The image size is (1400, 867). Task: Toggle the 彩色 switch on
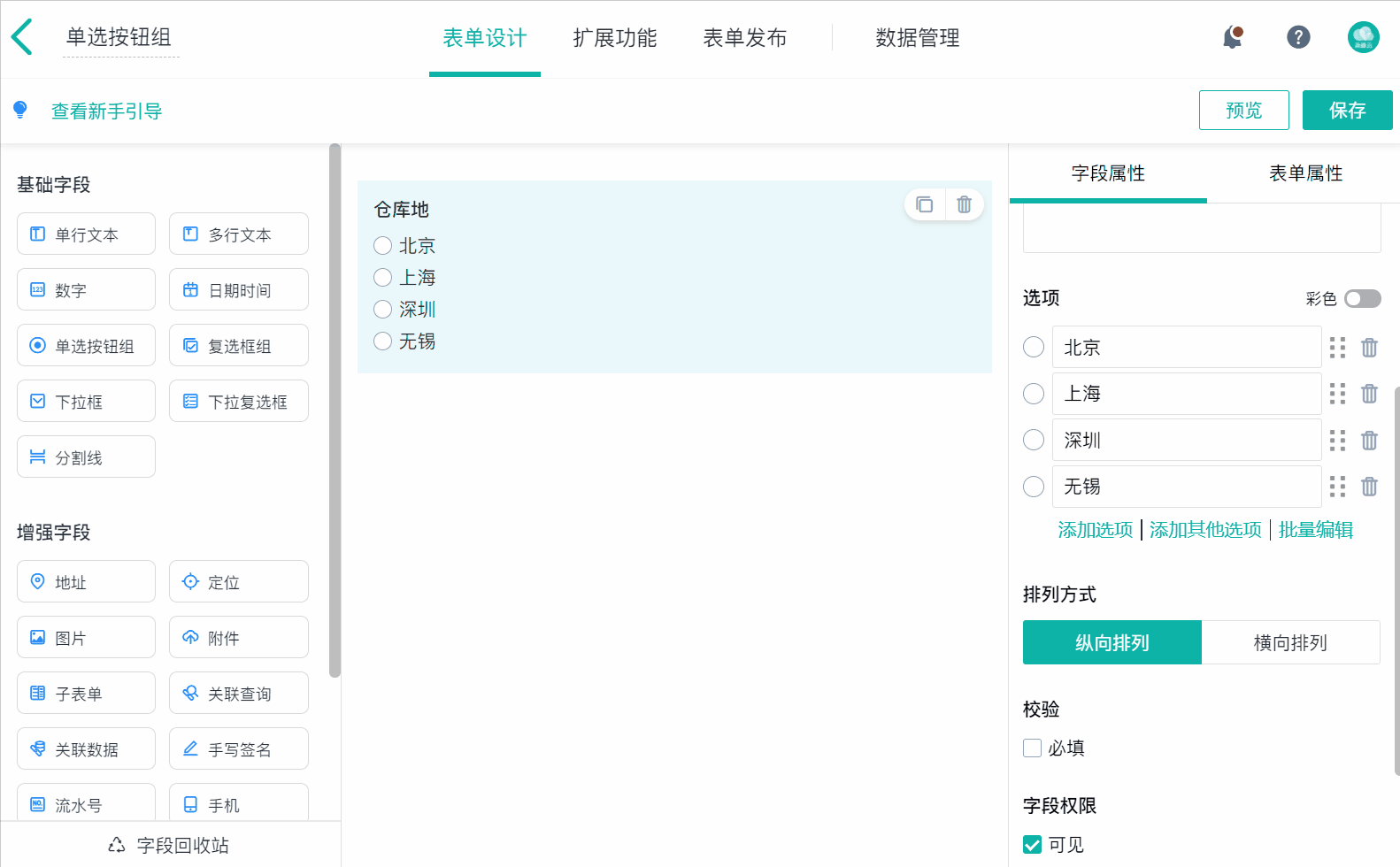(1363, 299)
